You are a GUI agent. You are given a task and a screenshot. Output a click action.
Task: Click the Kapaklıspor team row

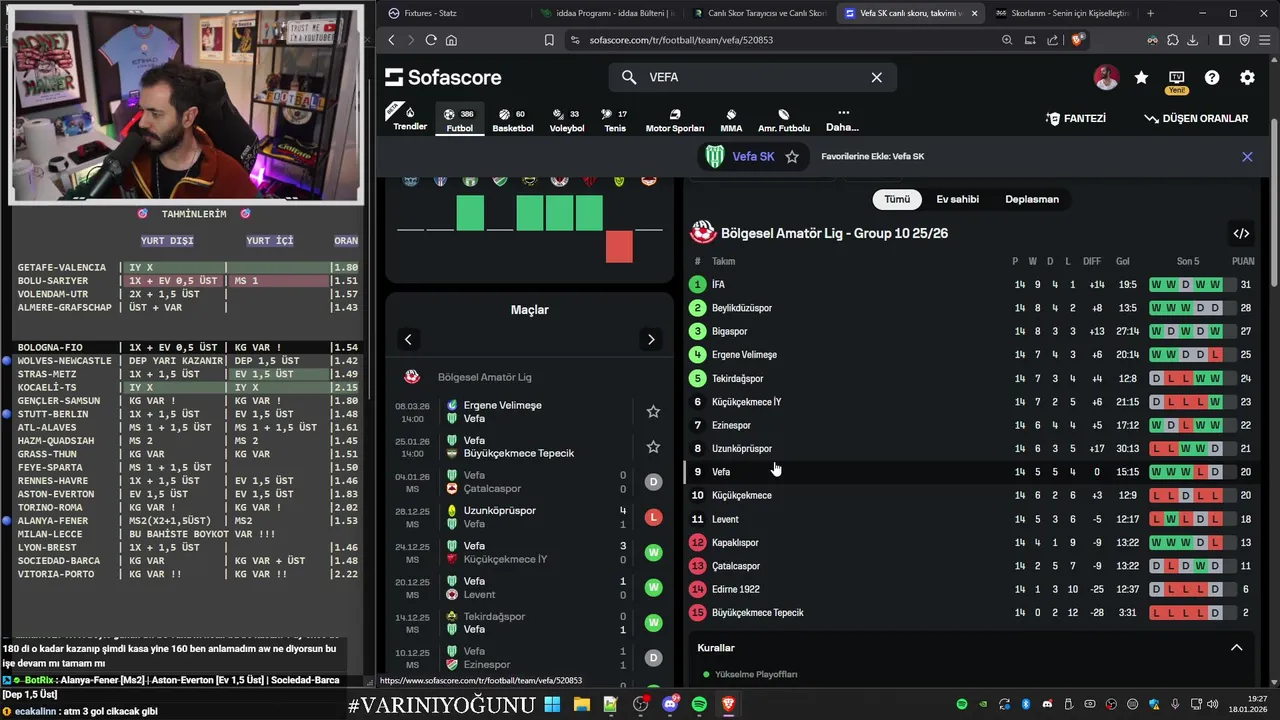tap(972, 543)
